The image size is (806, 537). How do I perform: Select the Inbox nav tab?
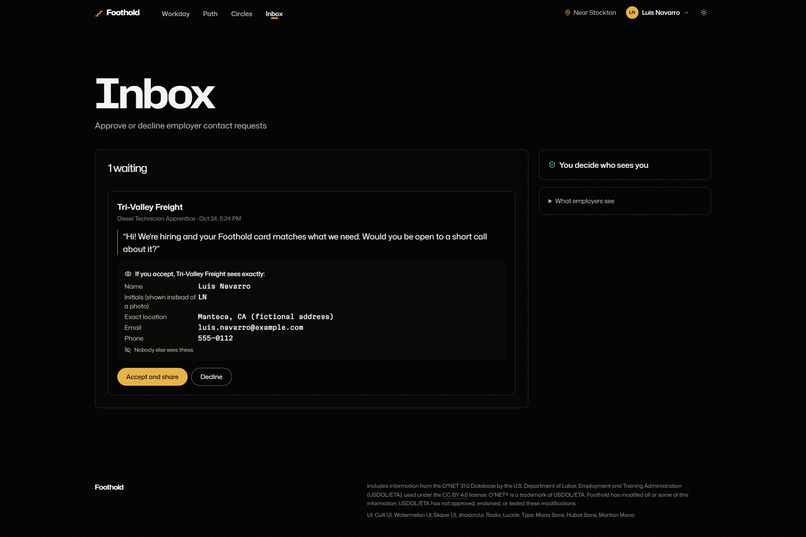click(x=274, y=14)
